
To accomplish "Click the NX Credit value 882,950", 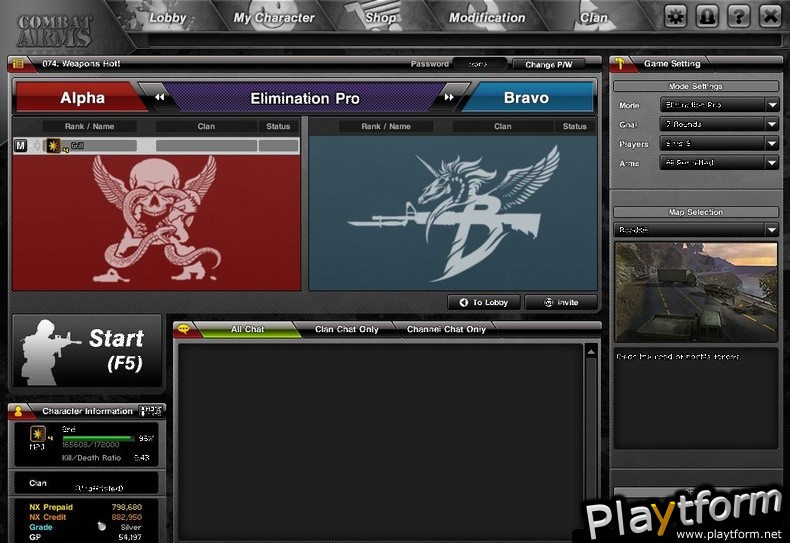I will (x=126, y=517).
